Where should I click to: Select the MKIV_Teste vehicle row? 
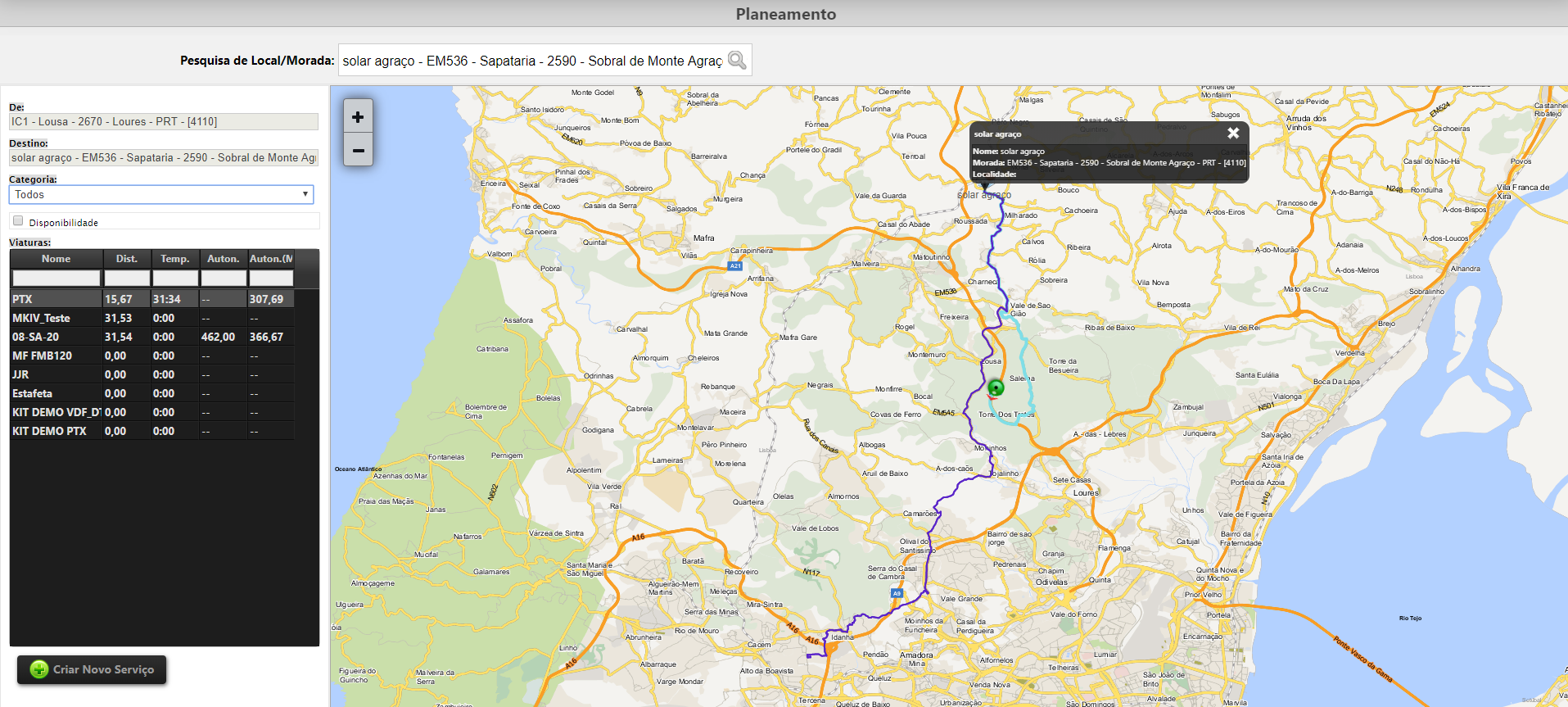click(152, 318)
